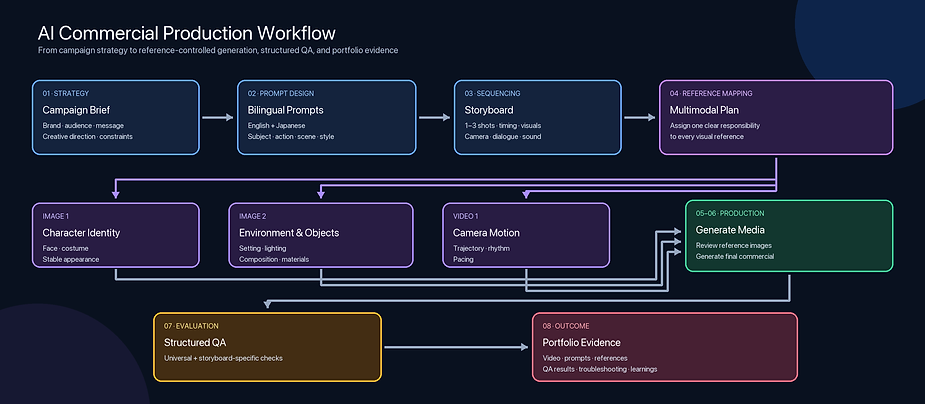
Task: Click the subtitle beginning 'From campaign strategy'
Action: coord(218,51)
